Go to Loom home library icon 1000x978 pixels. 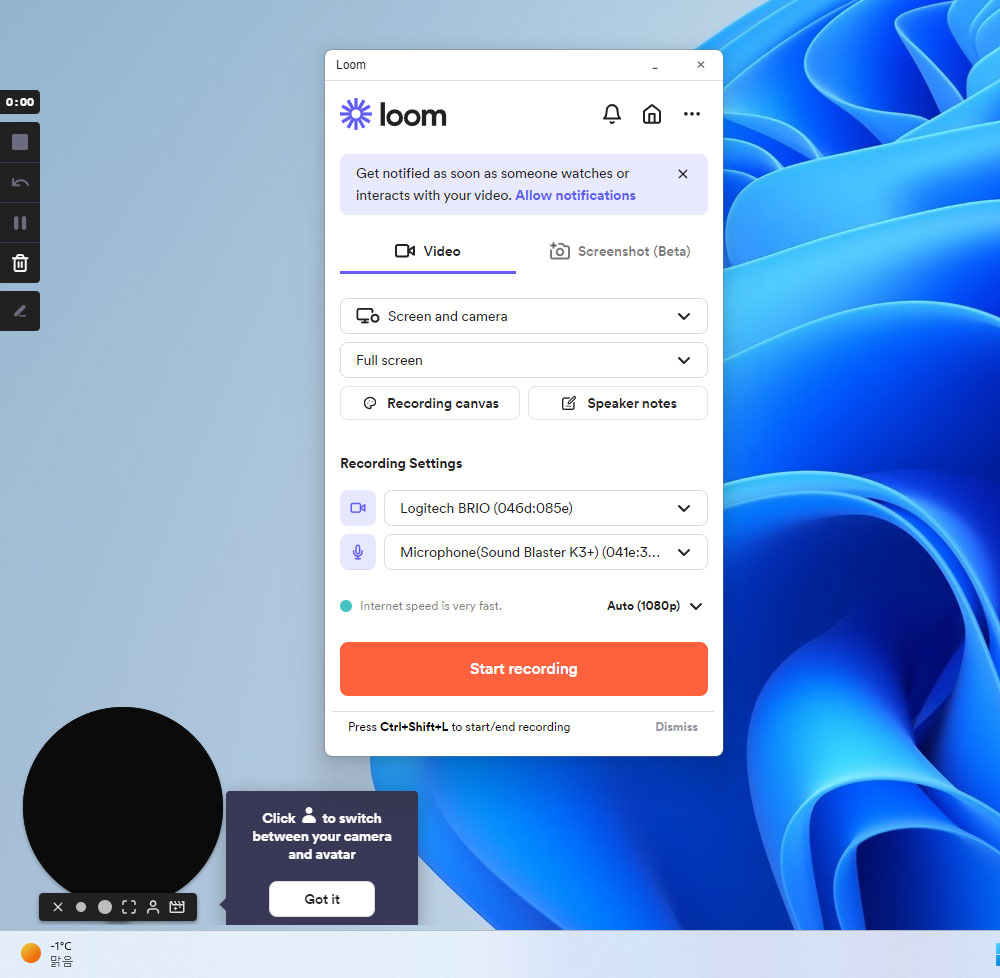651,114
